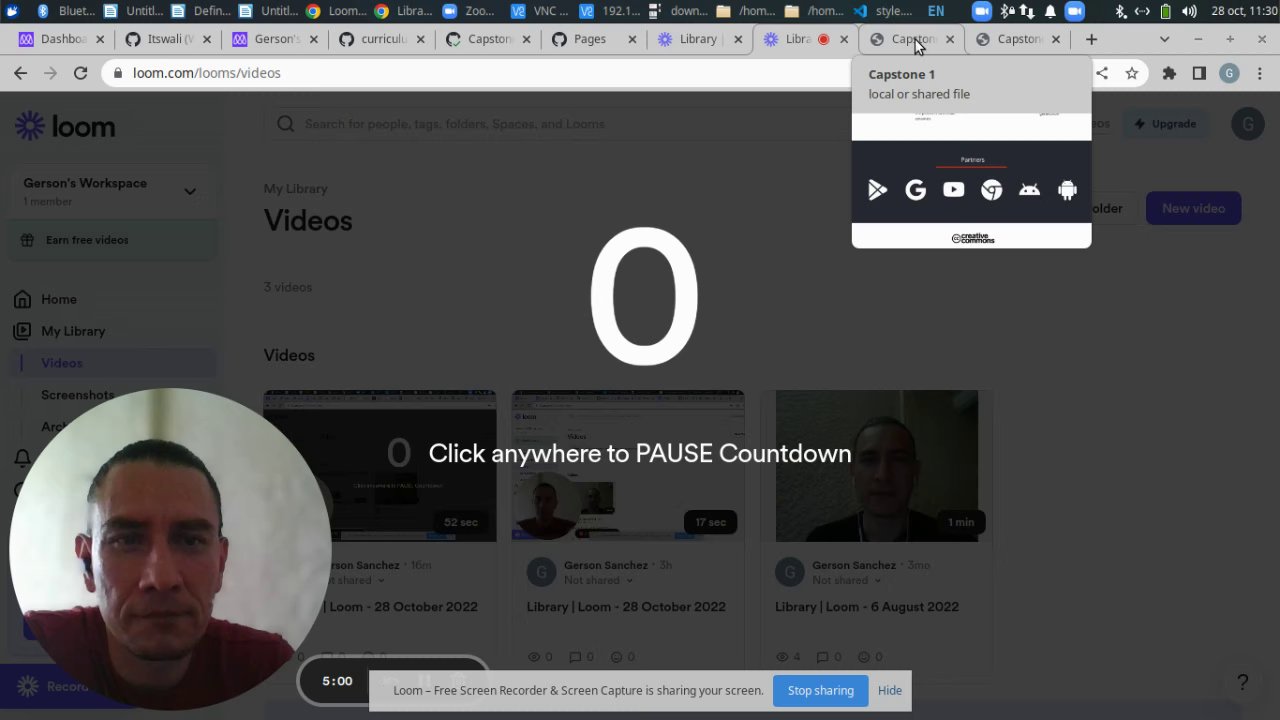Reactions icon on 6 August video card
1280x720 pixels.
point(864,657)
